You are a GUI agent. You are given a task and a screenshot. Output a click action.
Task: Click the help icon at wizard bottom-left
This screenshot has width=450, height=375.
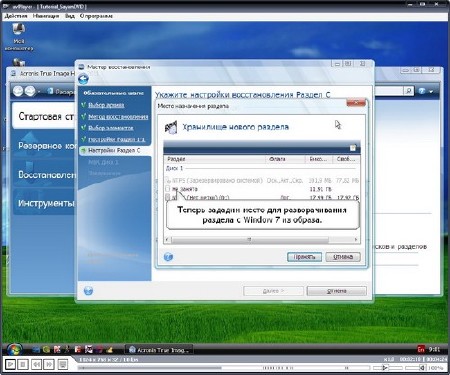88,291
